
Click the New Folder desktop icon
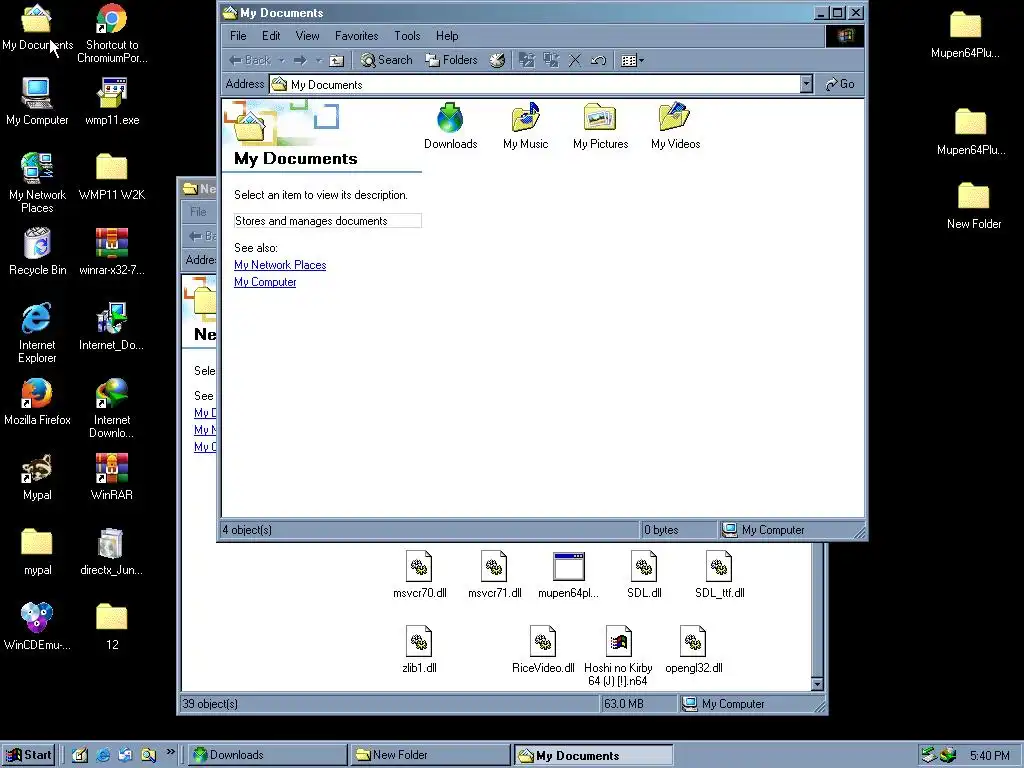click(974, 206)
